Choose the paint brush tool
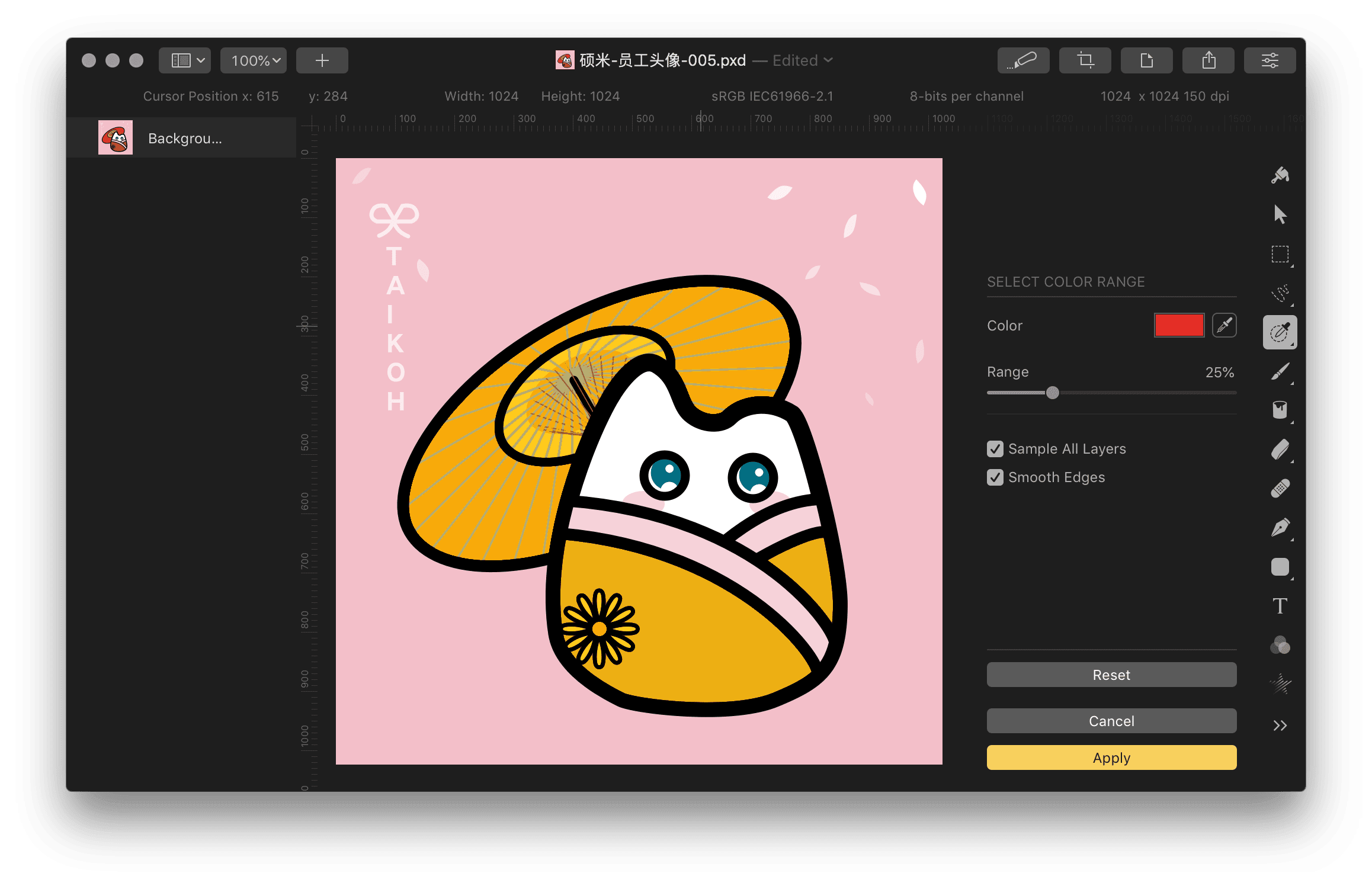The image size is (1372, 886). (x=1280, y=371)
